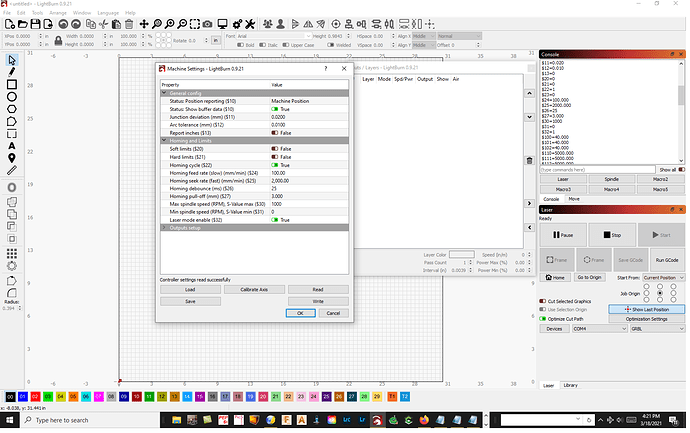690x433 pixels.
Task: Open the Grid Array tool
Action: pyautogui.click(x=12, y=253)
